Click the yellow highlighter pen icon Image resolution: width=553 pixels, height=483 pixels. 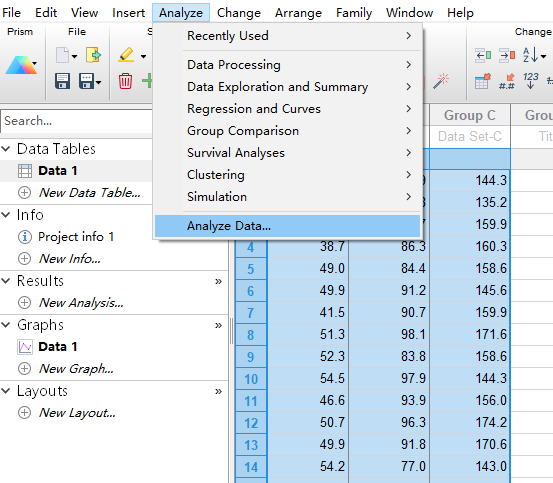click(x=126, y=55)
